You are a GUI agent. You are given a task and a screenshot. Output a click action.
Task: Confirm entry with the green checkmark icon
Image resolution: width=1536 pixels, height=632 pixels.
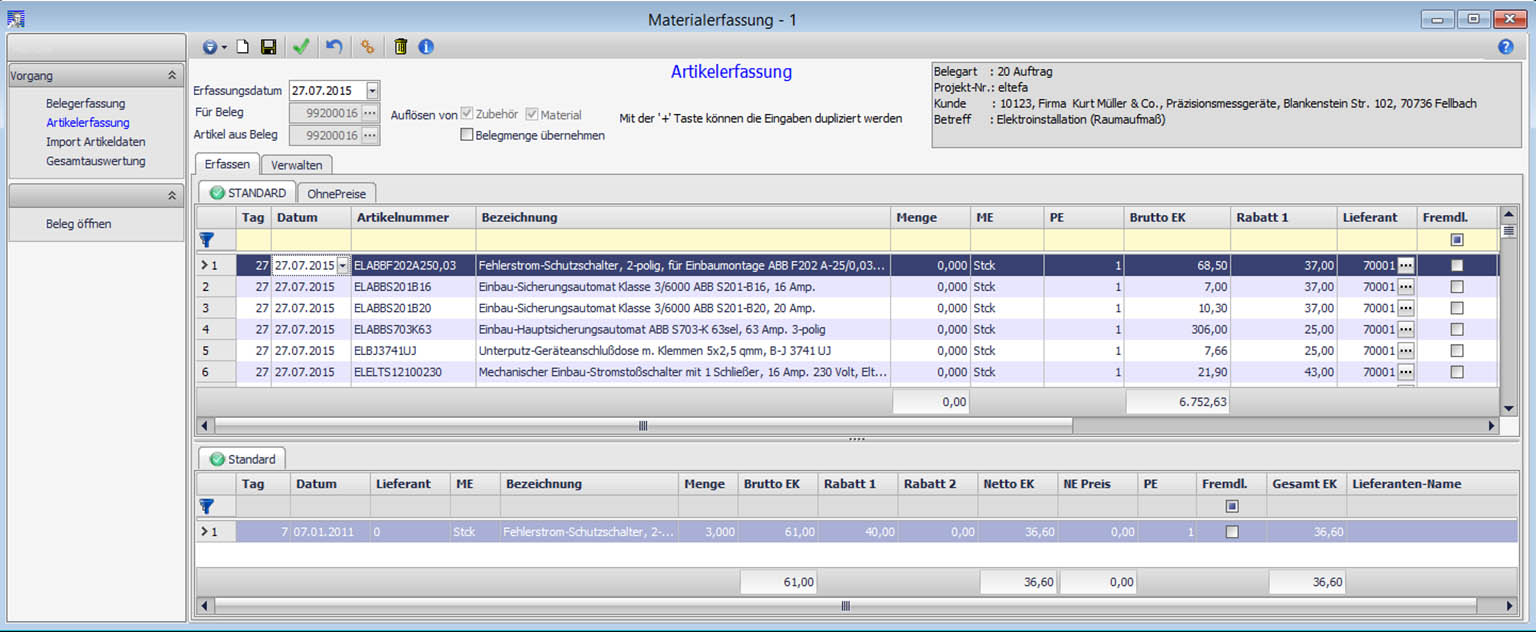[300, 47]
